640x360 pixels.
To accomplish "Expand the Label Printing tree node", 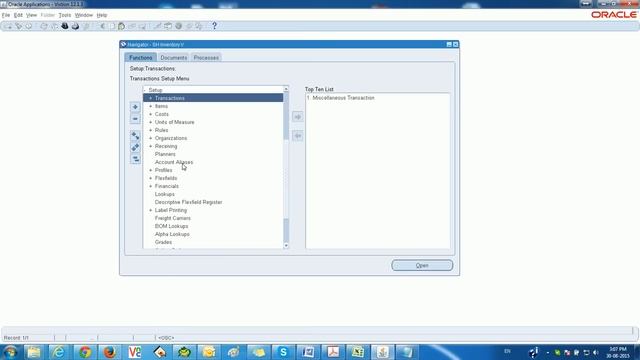I will coord(151,210).
